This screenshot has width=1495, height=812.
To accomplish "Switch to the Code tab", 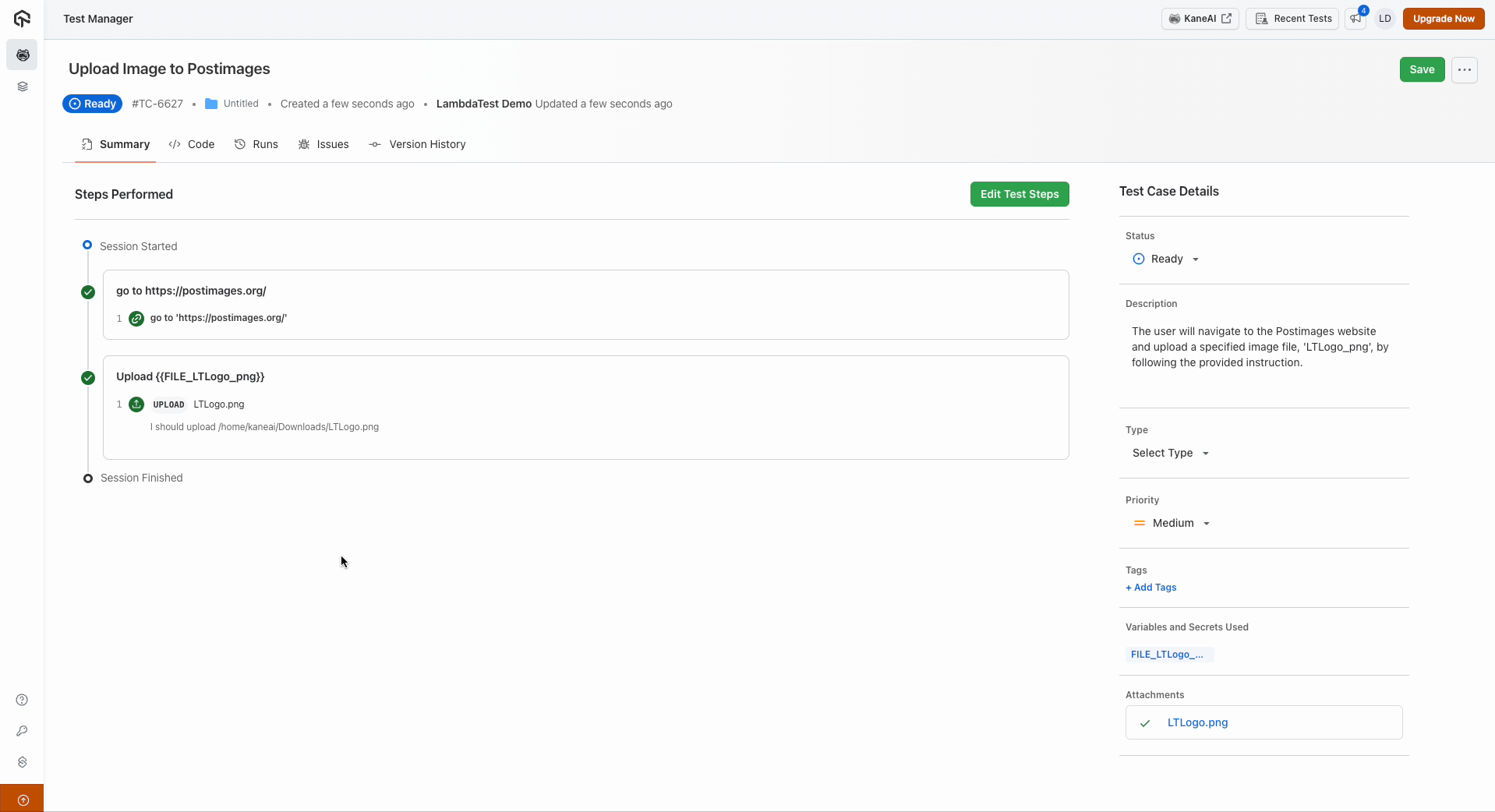I will 192,144.
